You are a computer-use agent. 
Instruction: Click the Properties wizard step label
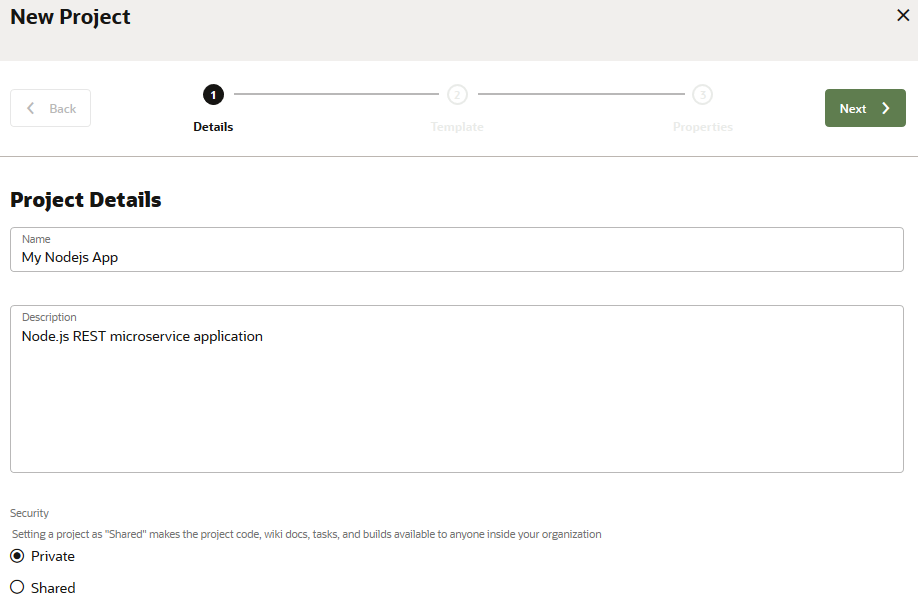click(702, 126)
